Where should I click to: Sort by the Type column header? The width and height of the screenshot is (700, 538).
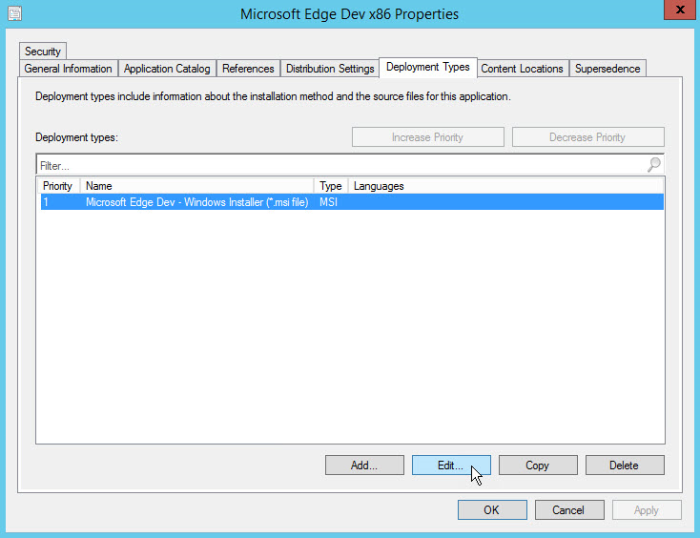(330, 186)
